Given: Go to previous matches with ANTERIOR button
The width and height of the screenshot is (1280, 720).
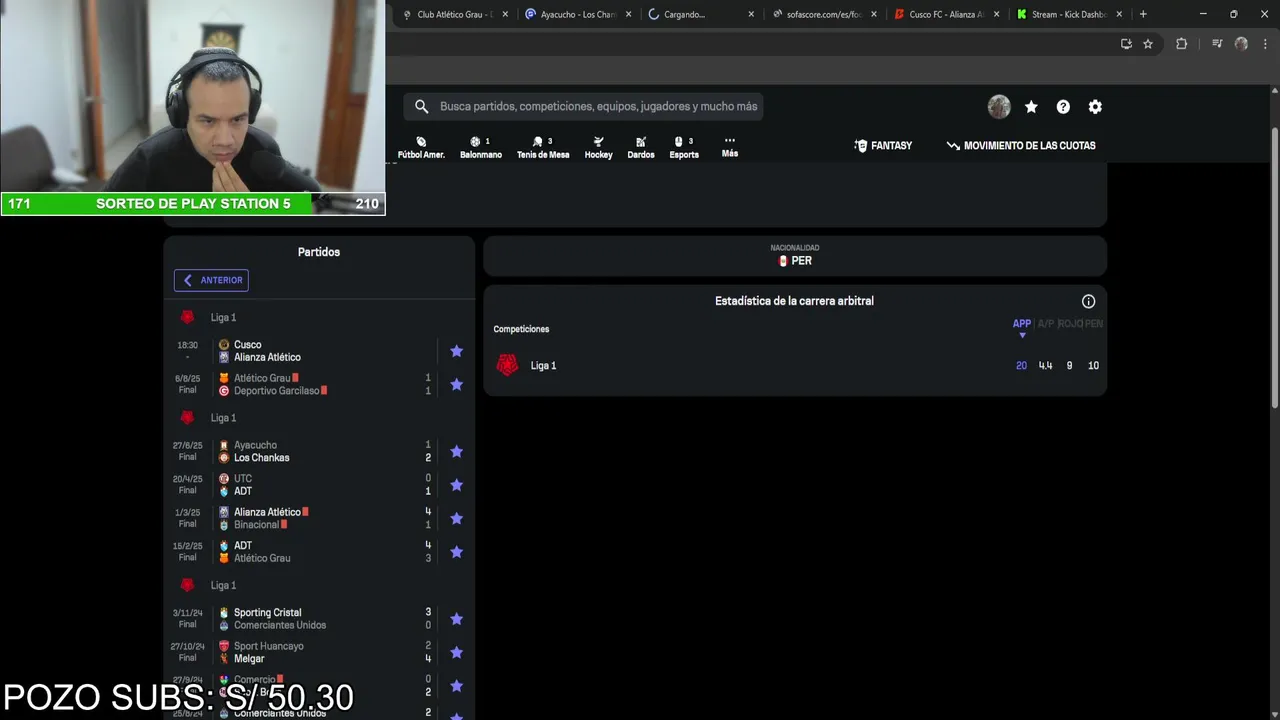Looking at the screenshot, I should (211, 280).
